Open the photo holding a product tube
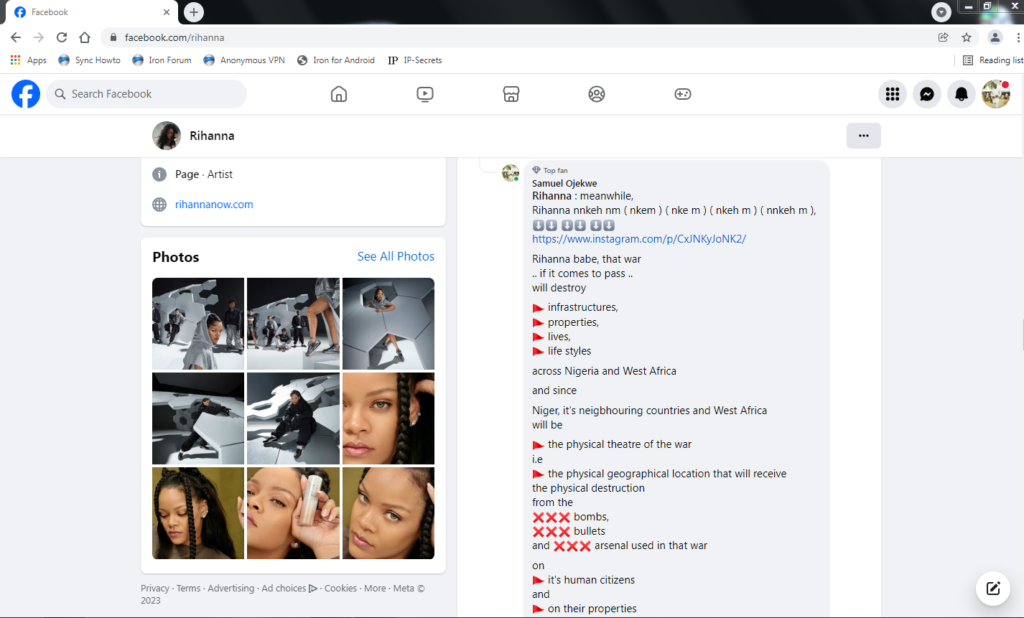The height and width of the screenshot is (618, 1024). point(293,513)
